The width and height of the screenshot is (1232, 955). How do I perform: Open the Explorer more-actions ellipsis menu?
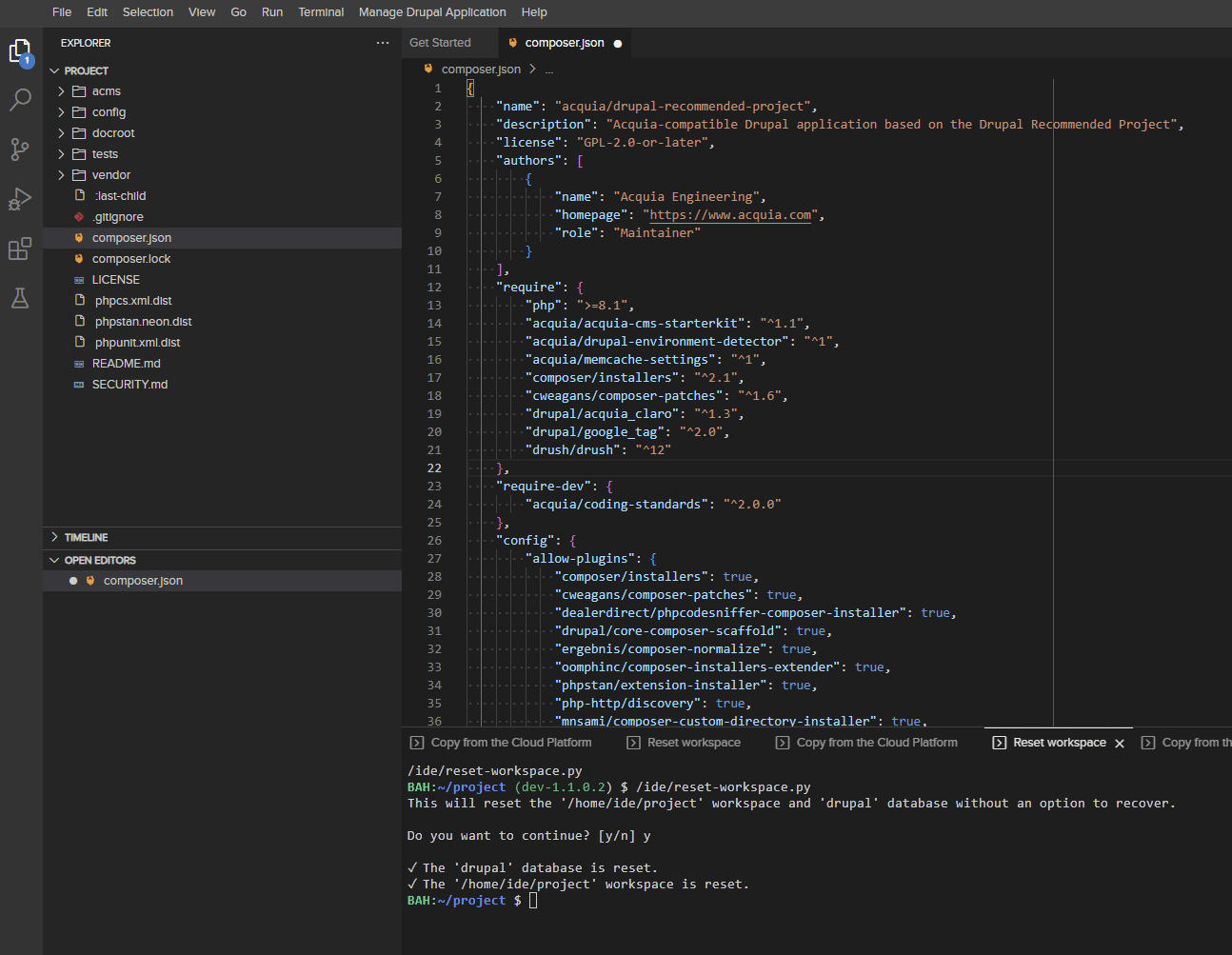pyautogui.click(x=383, y=42)
